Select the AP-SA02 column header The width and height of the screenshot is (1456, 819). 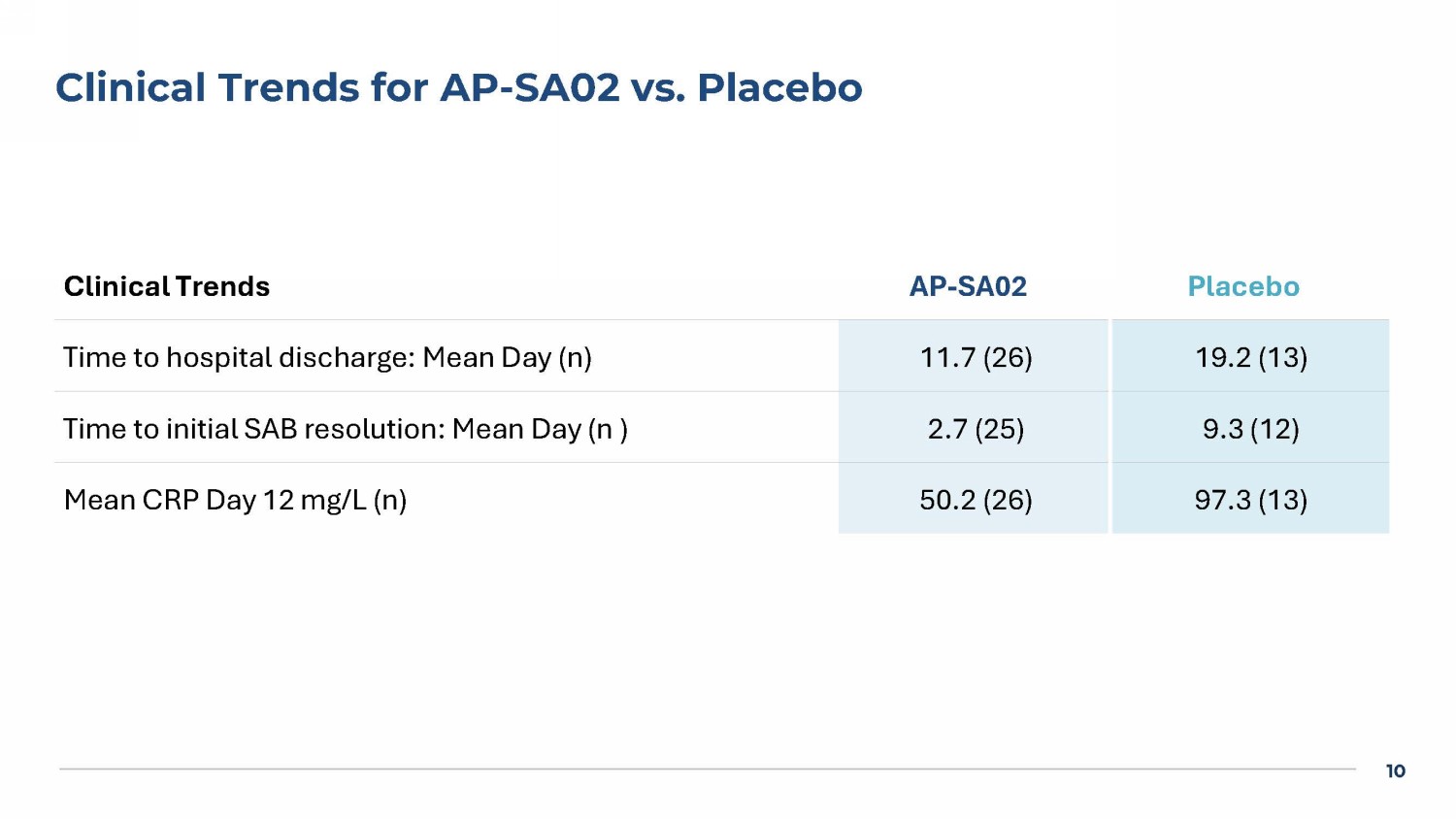[968, 286]
